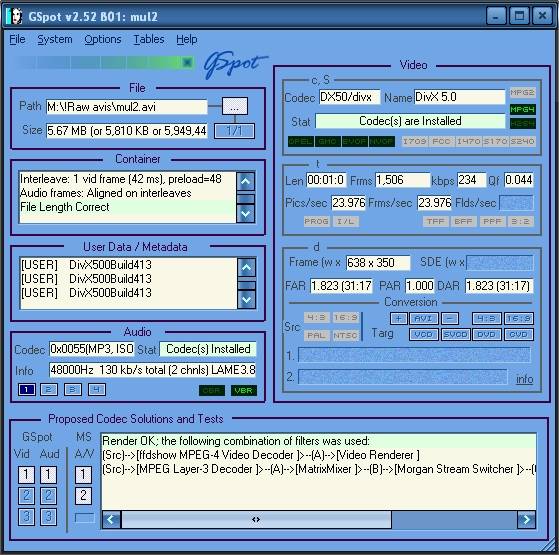
Task: Click right arrow of codec solutions scrollbar
Action: point(526,519)
